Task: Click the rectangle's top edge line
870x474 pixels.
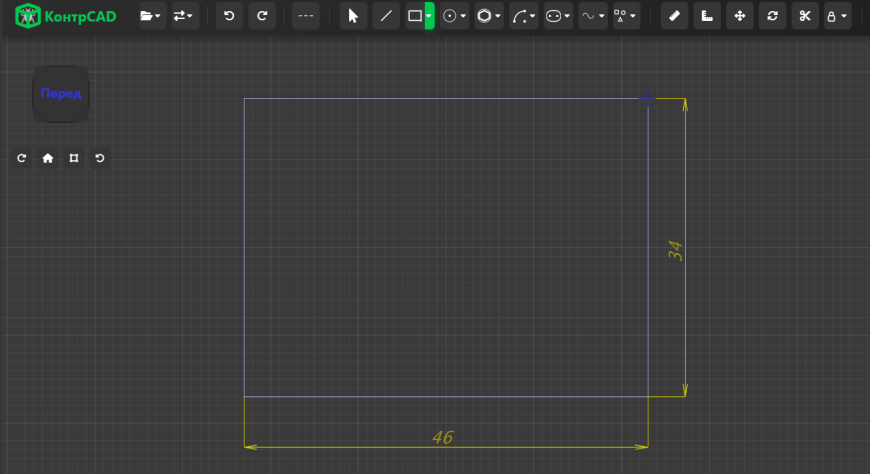Action: [x=446, y=99]
